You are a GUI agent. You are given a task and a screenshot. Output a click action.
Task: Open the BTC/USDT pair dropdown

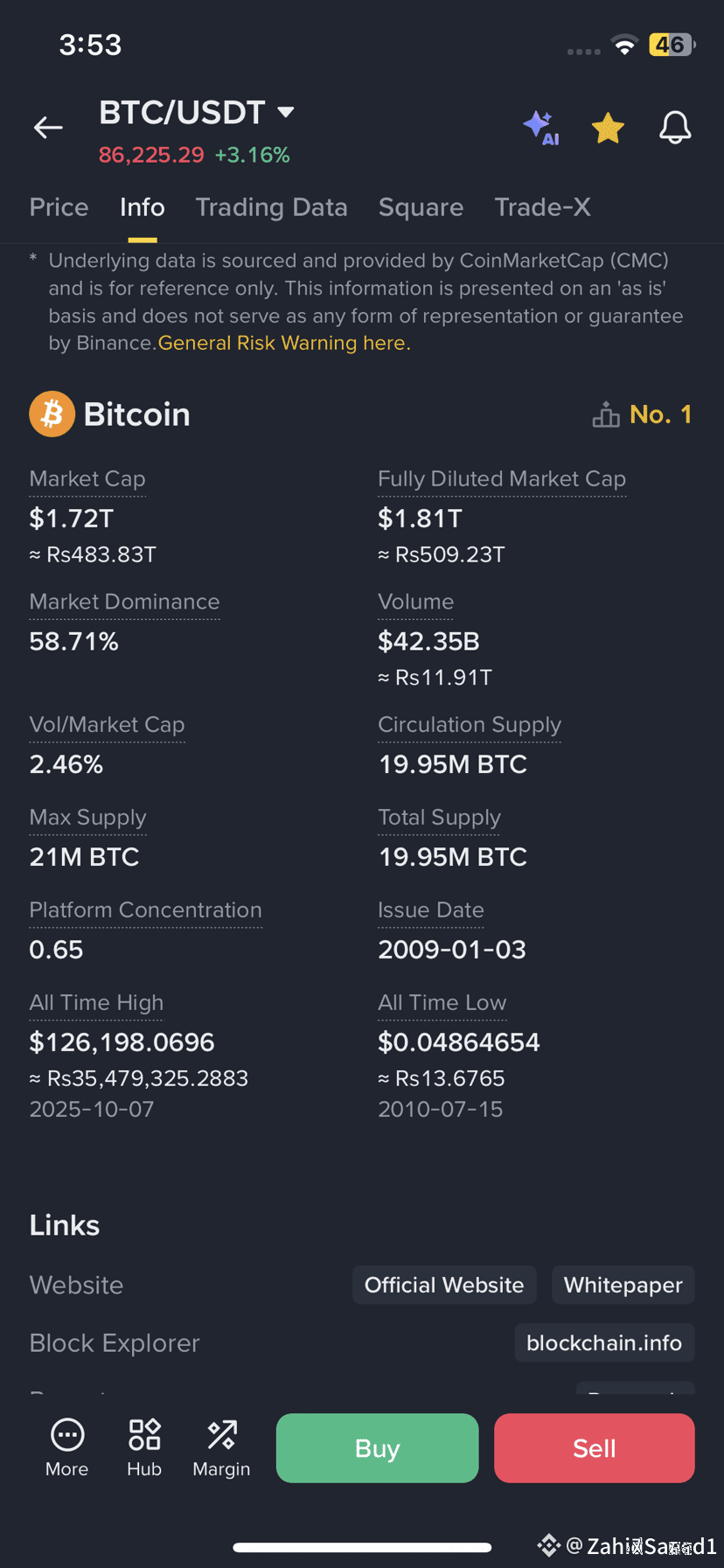pos(285,112)
